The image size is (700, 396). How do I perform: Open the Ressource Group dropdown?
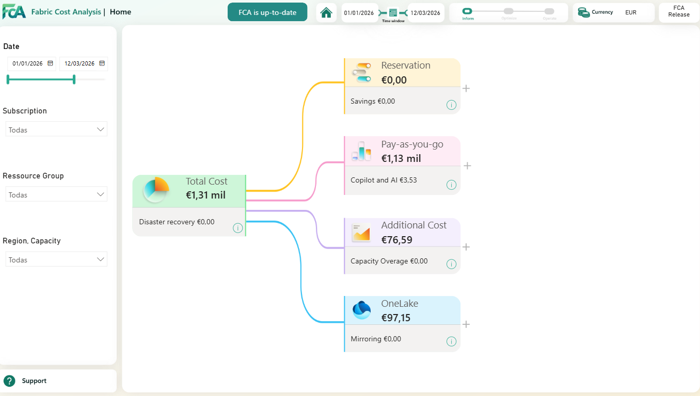(56, 195)
